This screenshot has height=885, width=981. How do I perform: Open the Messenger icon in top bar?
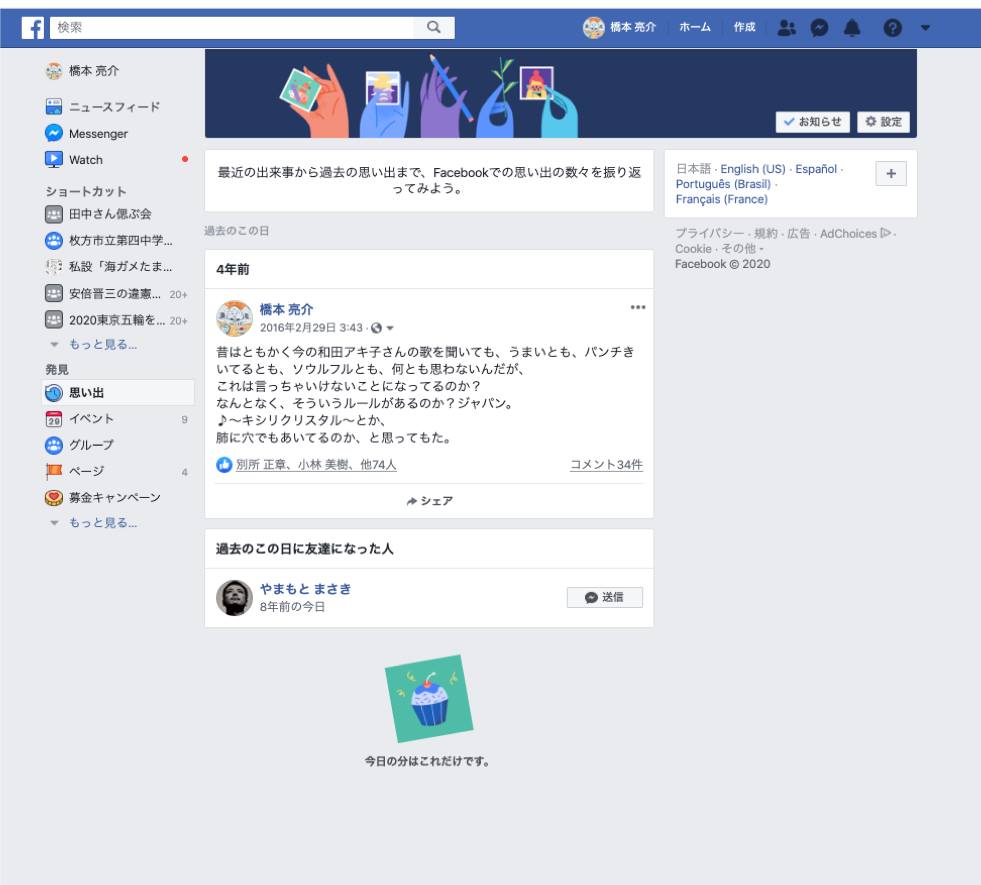tap(819, 28)
